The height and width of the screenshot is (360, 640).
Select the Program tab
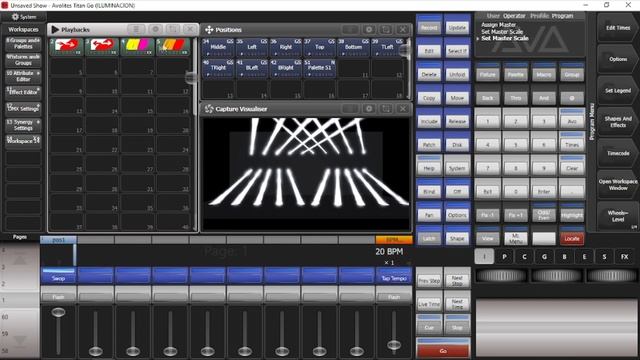click(562, 16)
